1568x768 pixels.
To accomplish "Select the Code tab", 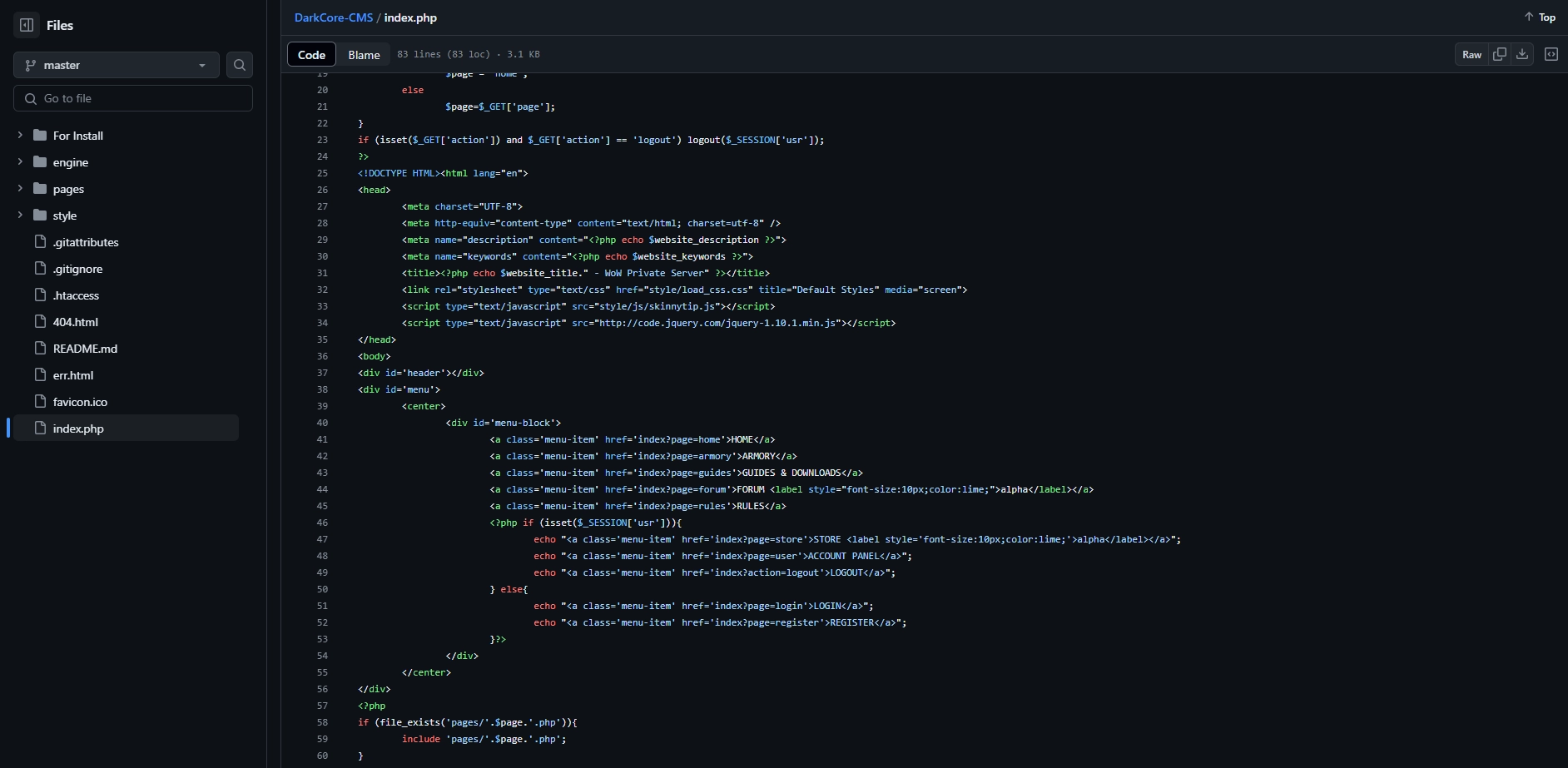I will 311,54.
